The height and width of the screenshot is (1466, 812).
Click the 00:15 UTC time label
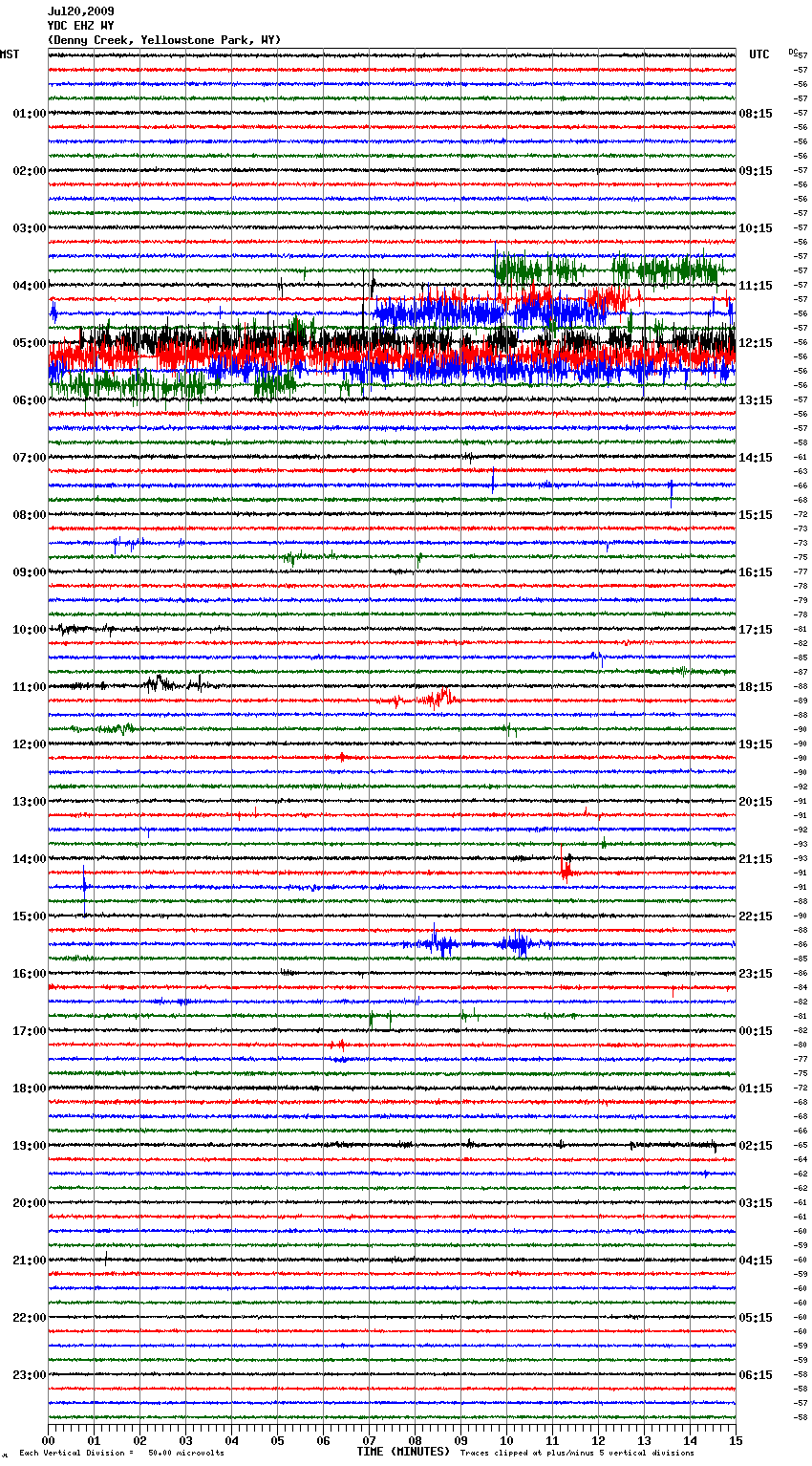click(x=756, y=1031)
